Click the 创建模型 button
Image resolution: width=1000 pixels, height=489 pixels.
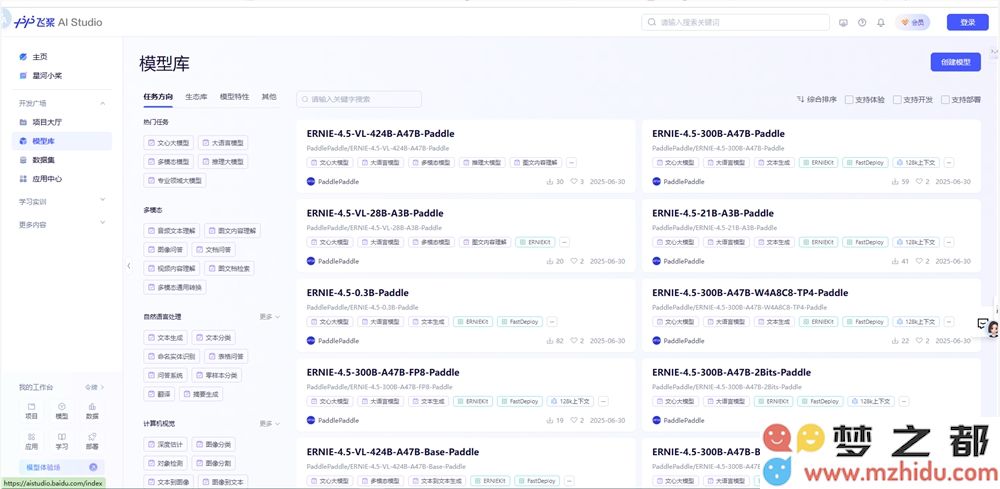955,62
